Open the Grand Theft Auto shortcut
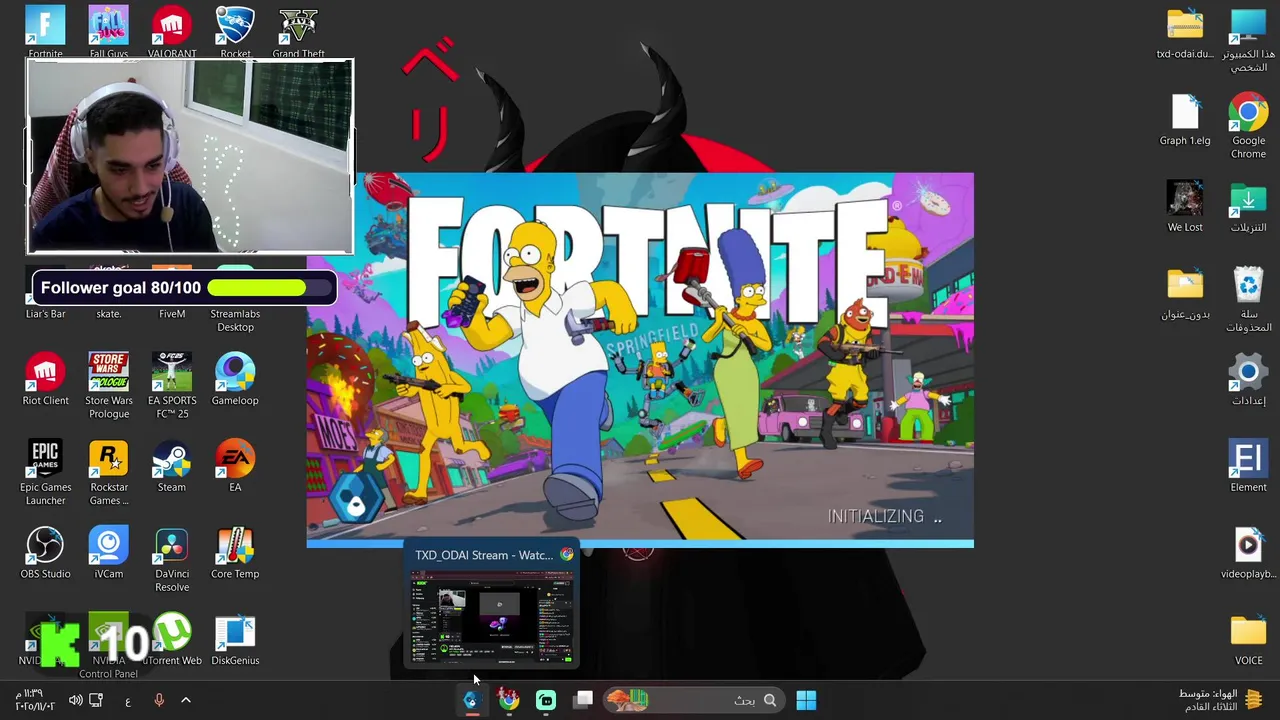 point(298,31)
